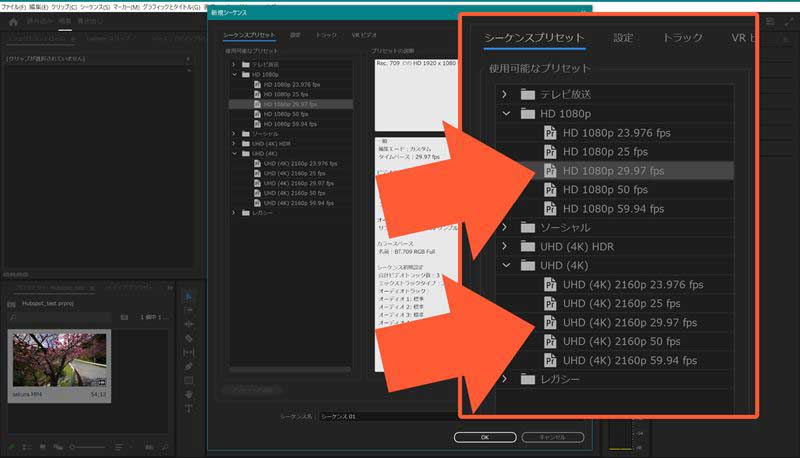Select the Ripple Edit tool
Screen dimensions: 800x458
pos(188,324)
